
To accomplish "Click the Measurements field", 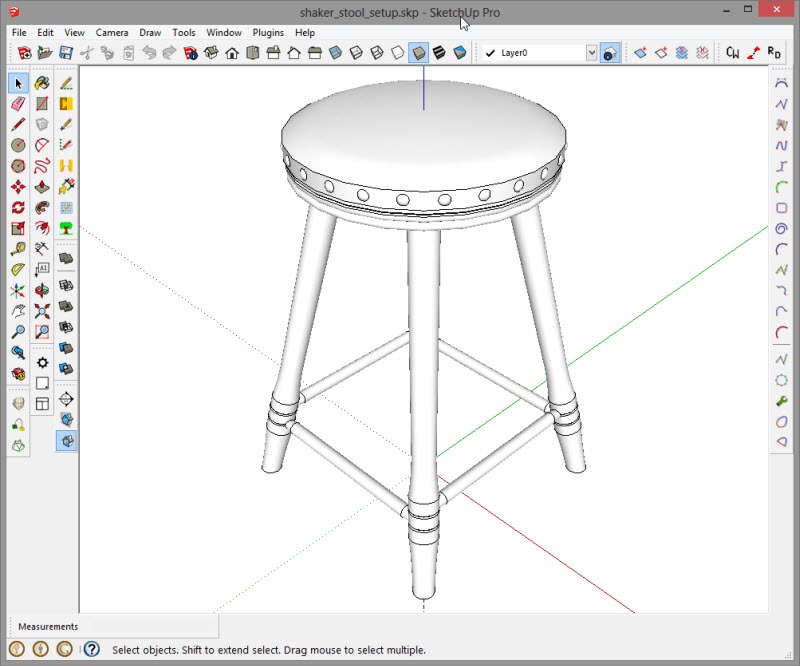I will point(47,627).
